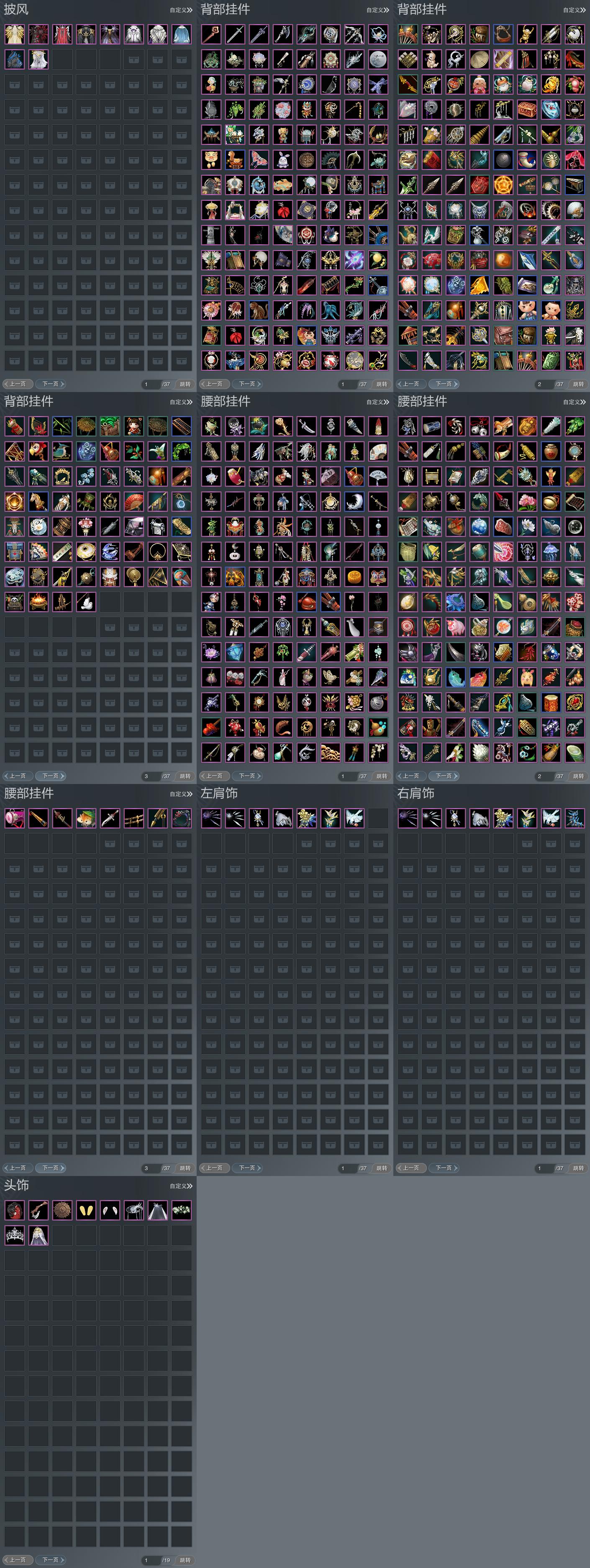Screen dimensions: 590x1568
Task: Pick the purple glowing orb in 左肩饰
Action: pyautogui.click(x=211, y=818)
